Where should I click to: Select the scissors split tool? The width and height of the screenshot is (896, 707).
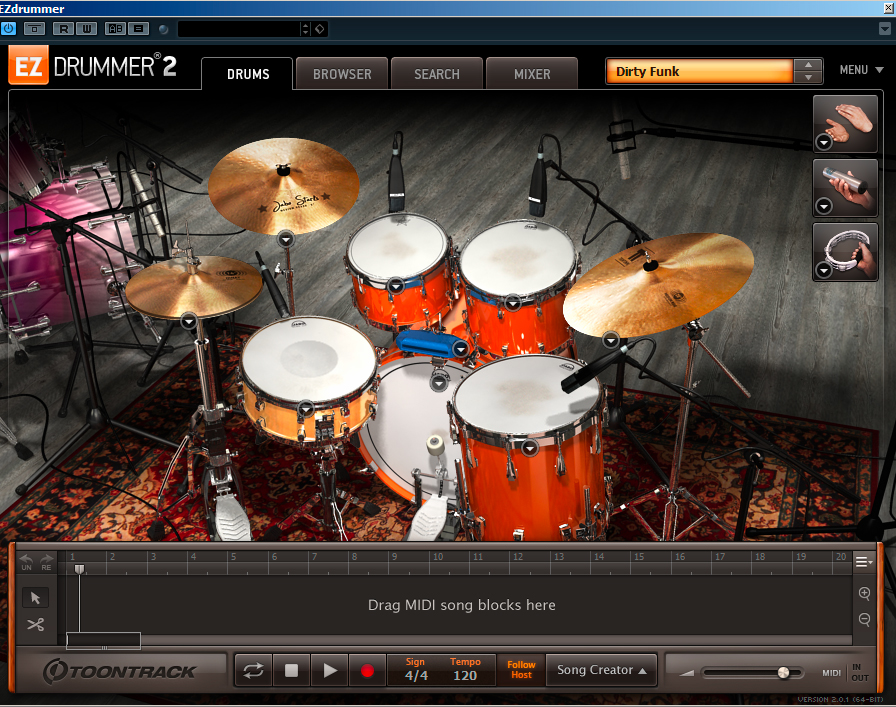coord(35,624)
